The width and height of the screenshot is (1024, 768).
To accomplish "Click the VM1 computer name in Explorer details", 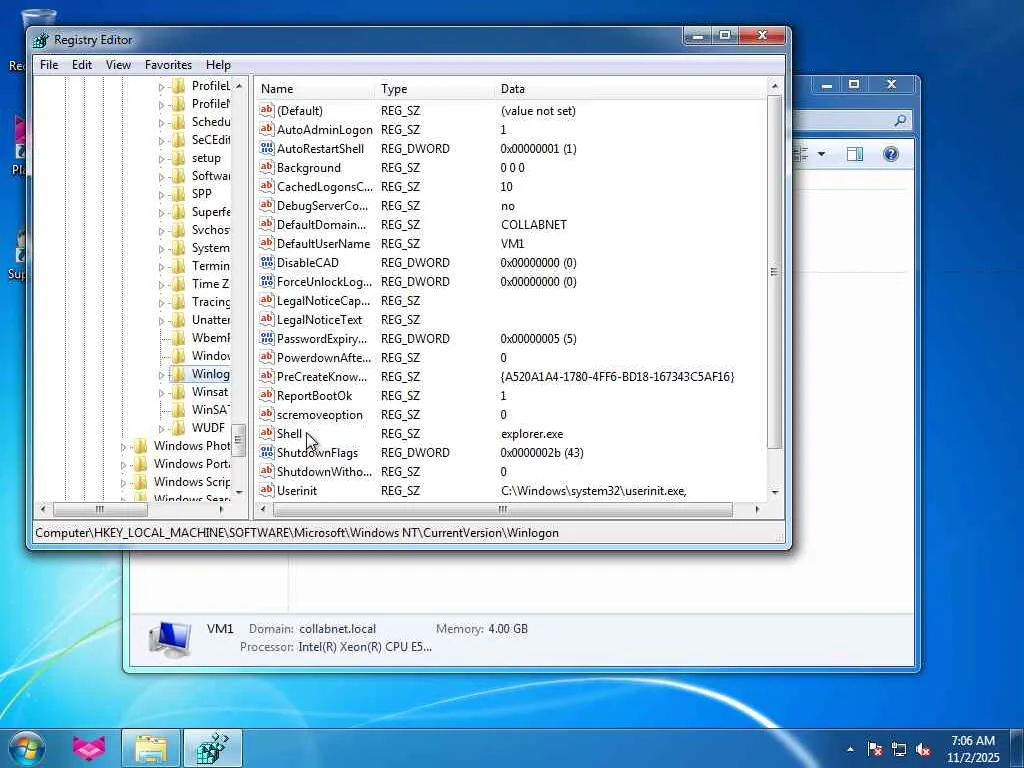I will [220, 629].
